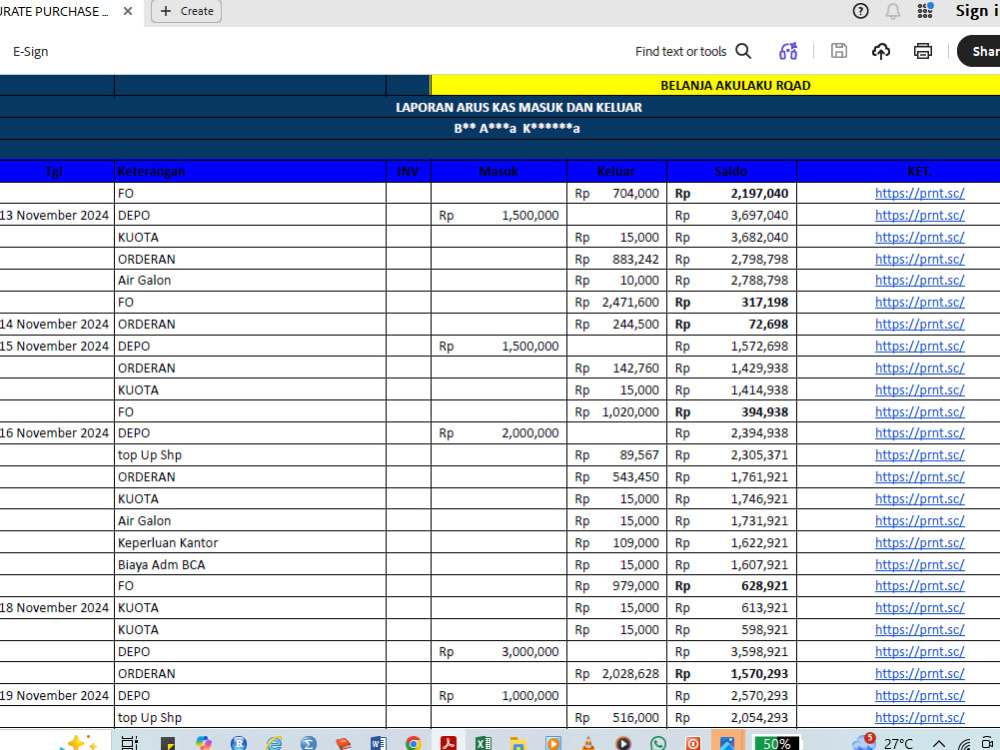The image size is (1000, 750).
Task: Open Microsoft Word from the taskbar
Action: tap(378, 742)
